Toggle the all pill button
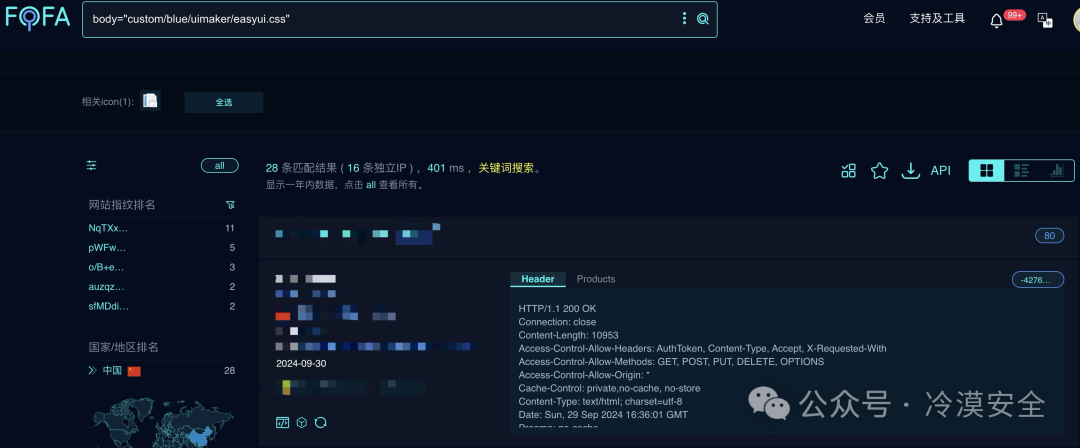 point(220,165)
